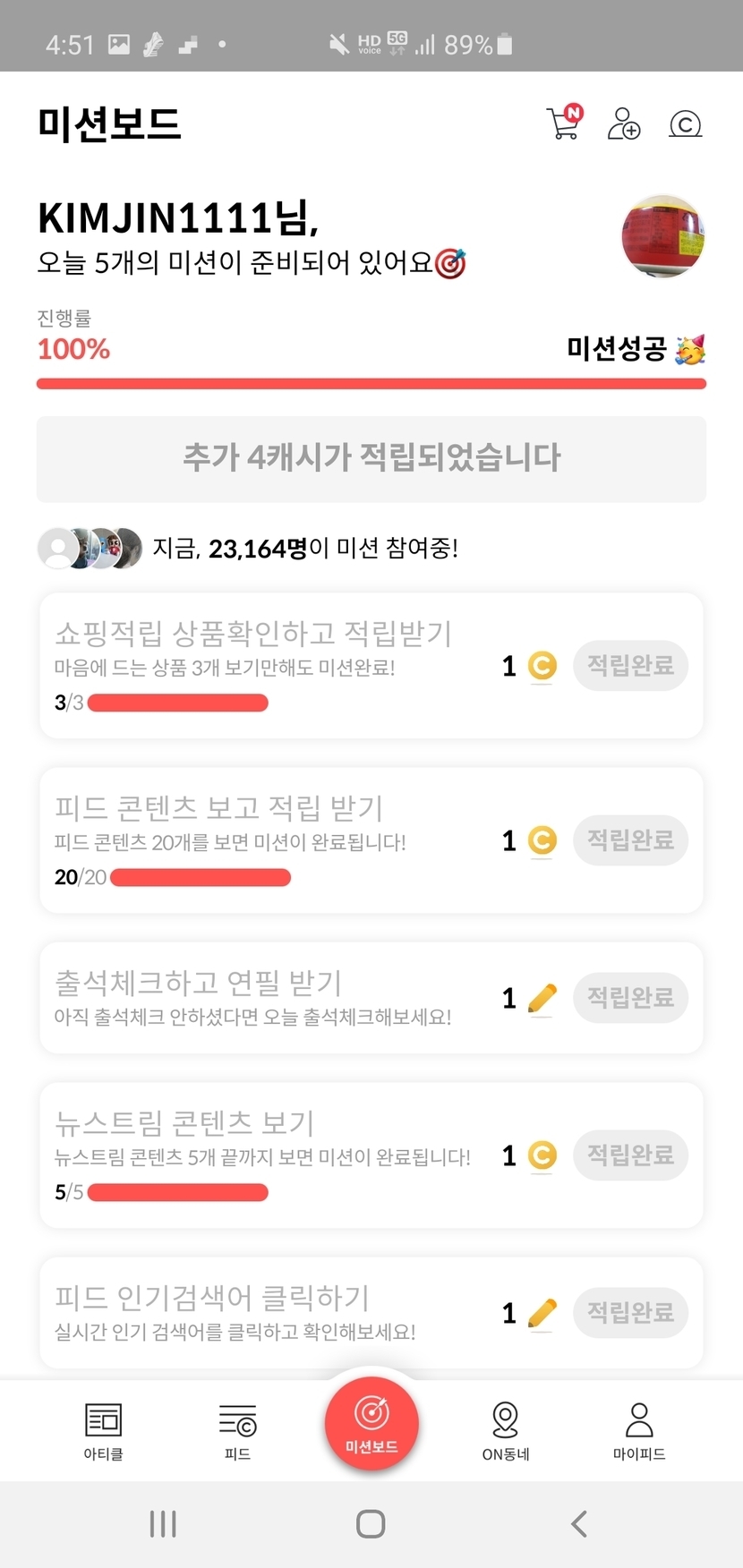Open the 아티클 tab
This screenshot has width=743, height=1568.
103,1430
